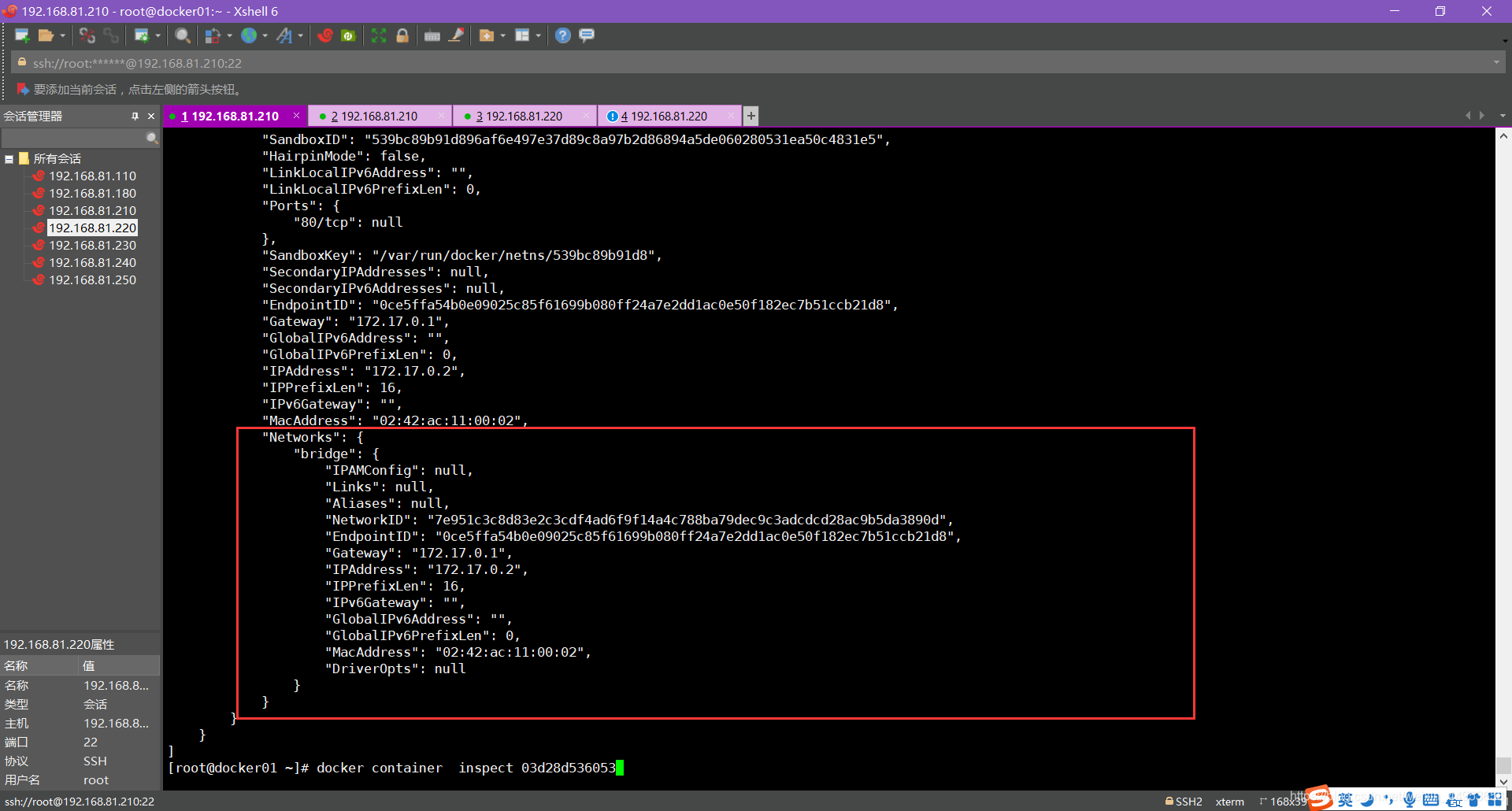Click the 值 properties column header
This screenshot has width=1512, height=811.
click(x=120, y=665)
